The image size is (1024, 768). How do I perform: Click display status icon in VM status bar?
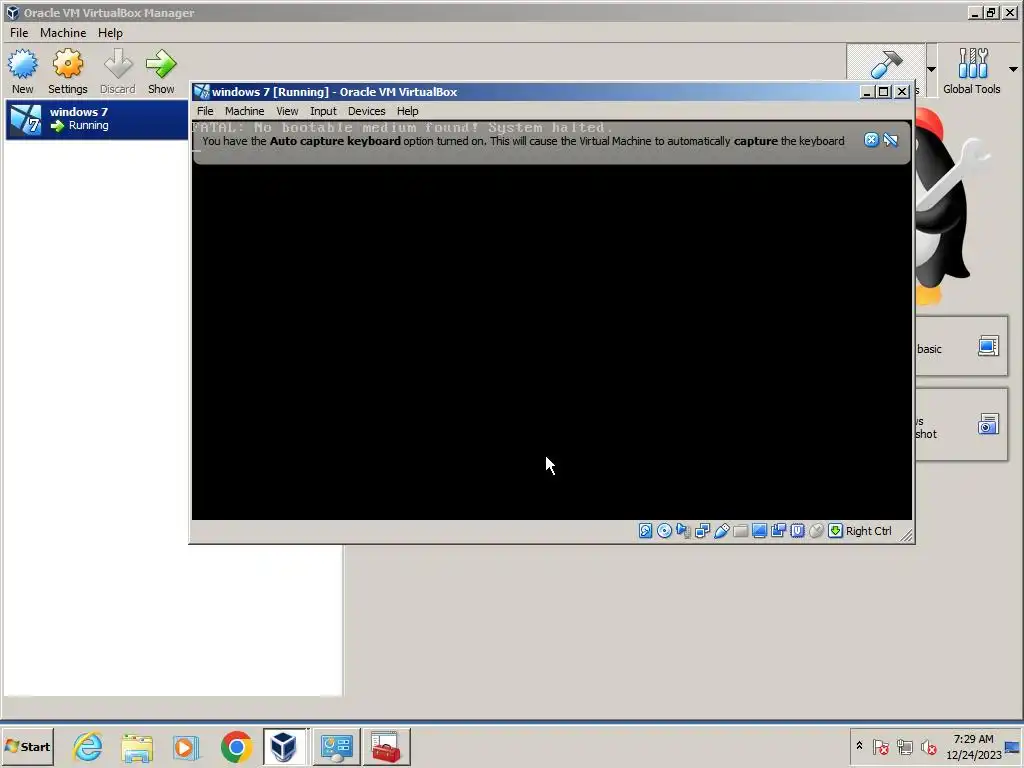point(759,531)
